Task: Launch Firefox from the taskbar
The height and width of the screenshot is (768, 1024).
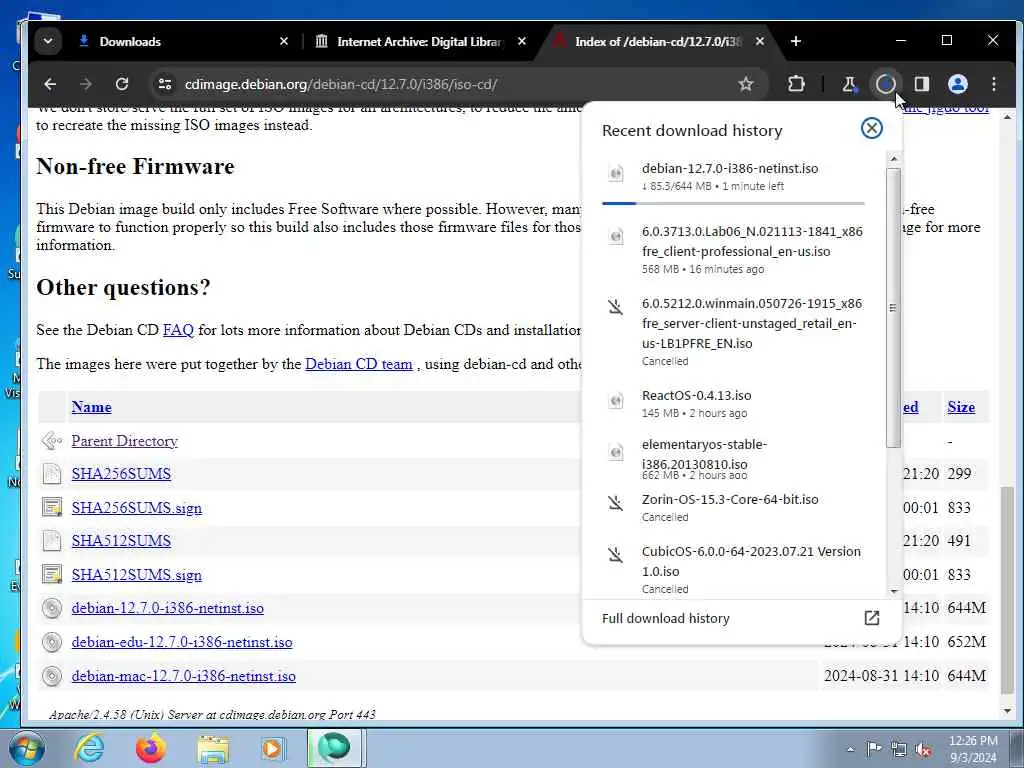Action: pyautogui.click(x=150, y=748)
